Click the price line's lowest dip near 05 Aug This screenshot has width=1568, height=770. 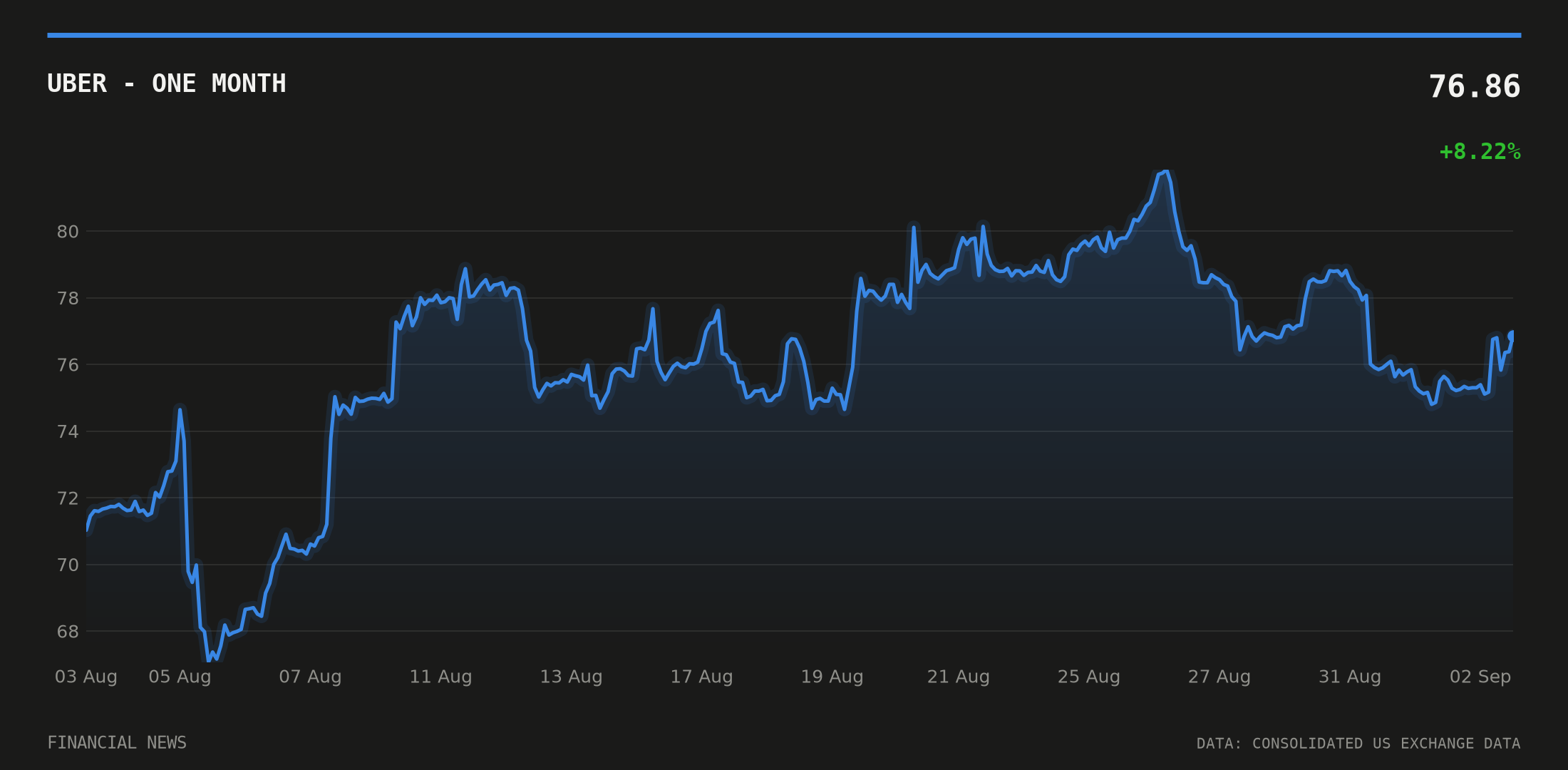(x=209, y=660)
